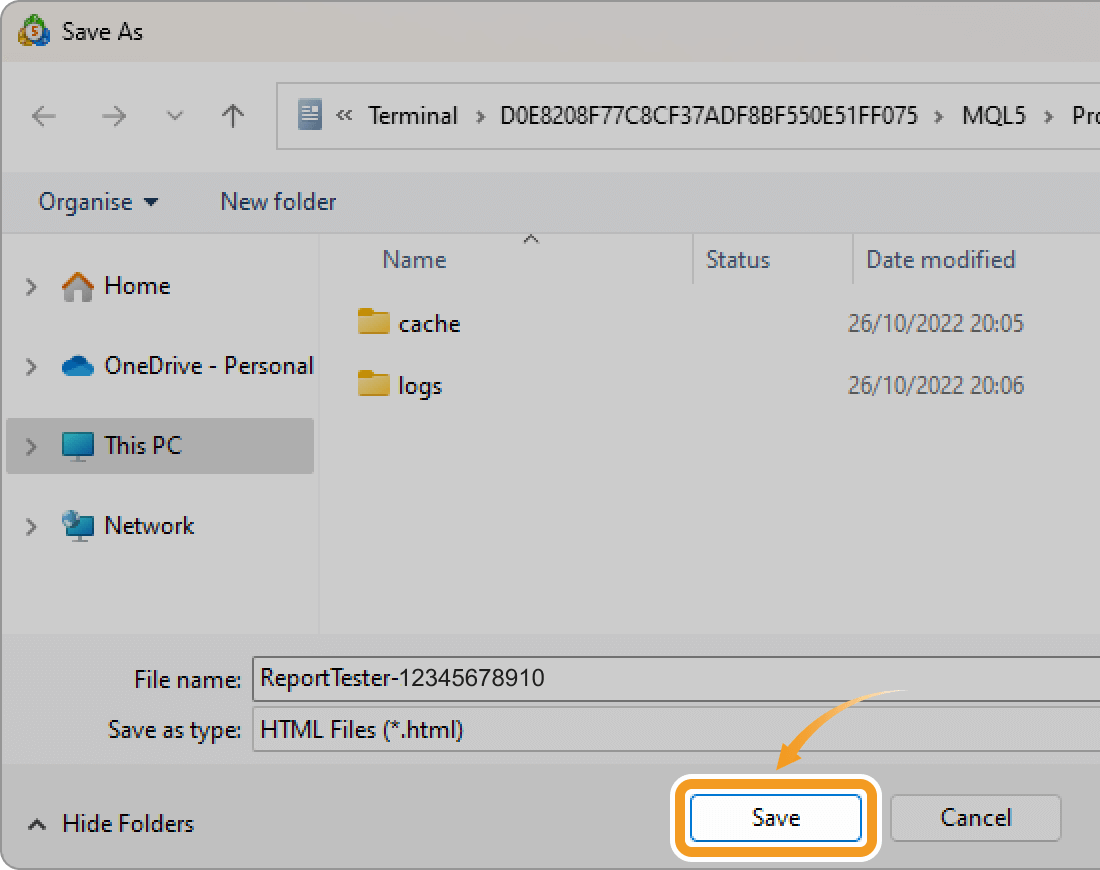Image resolution: width=1100 pixels, height=870 pixels.
Task: Show hidden path via double-chevron in breadcrumb
Action: pos(344,116)
